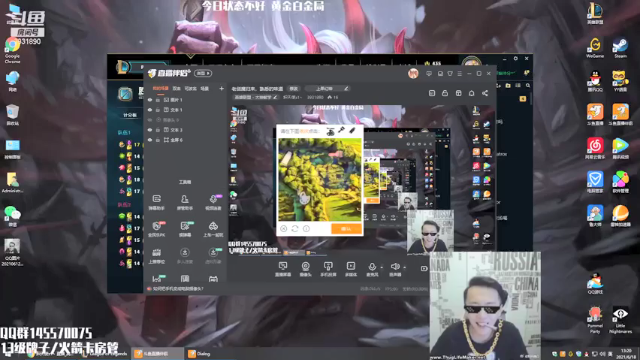Open Steam desktop shortcut
Image resolution: width=640 pixels, height=360 pixels.
click(620, 48)
